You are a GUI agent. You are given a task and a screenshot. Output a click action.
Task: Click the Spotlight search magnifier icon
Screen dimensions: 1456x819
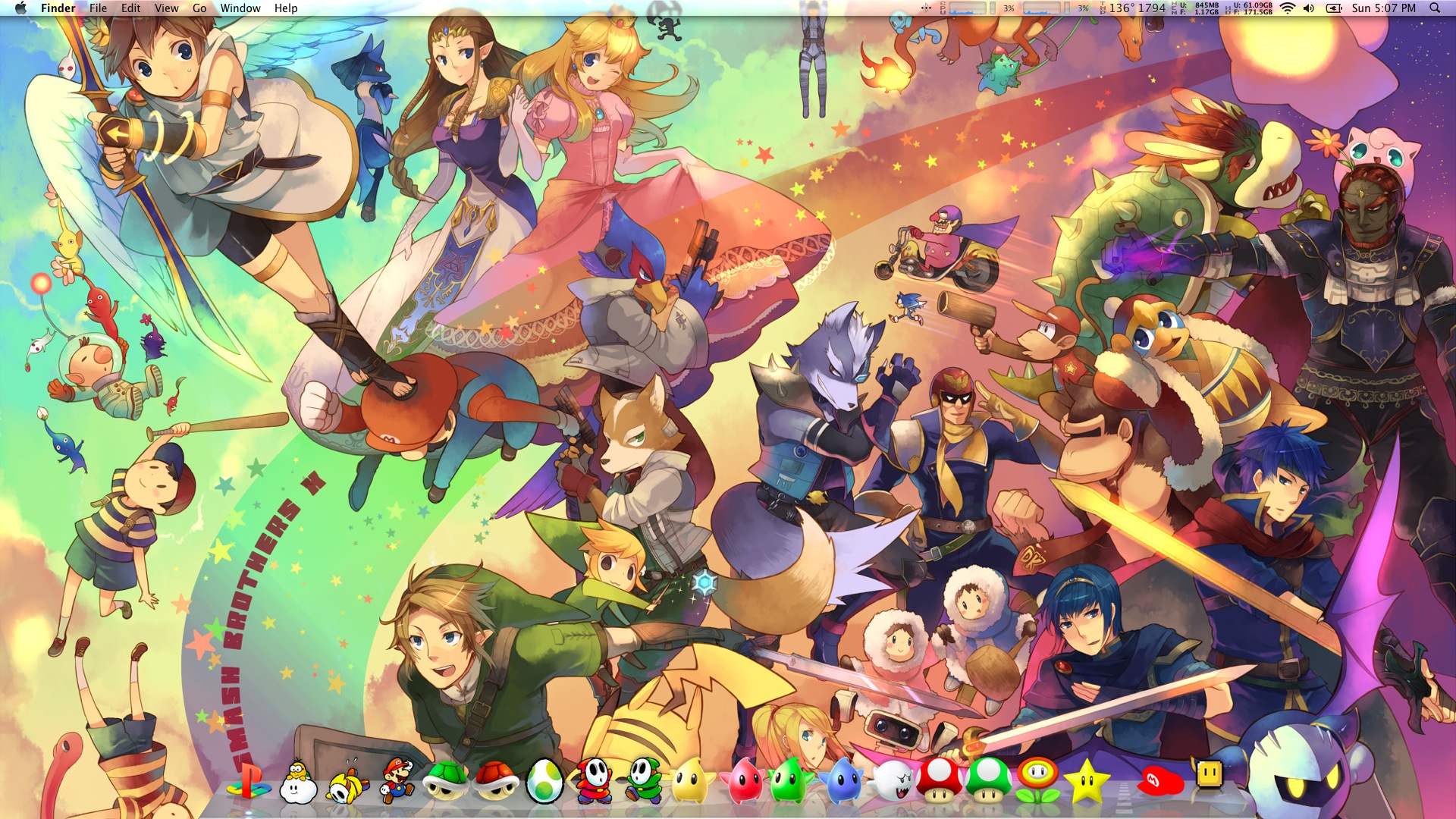(x=1435, y=8)
